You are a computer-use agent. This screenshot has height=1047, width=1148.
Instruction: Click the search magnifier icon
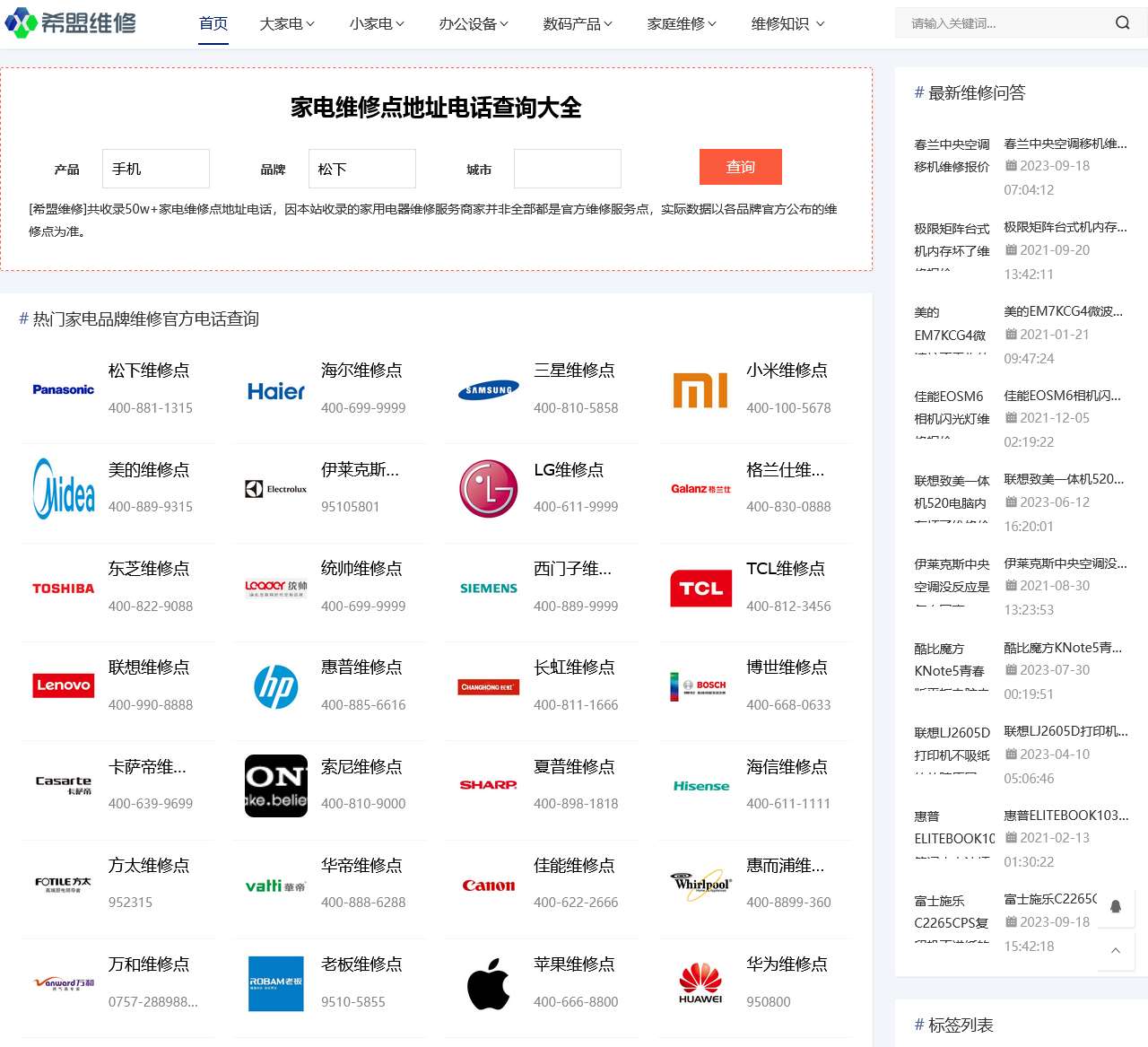coord(1123,22)
